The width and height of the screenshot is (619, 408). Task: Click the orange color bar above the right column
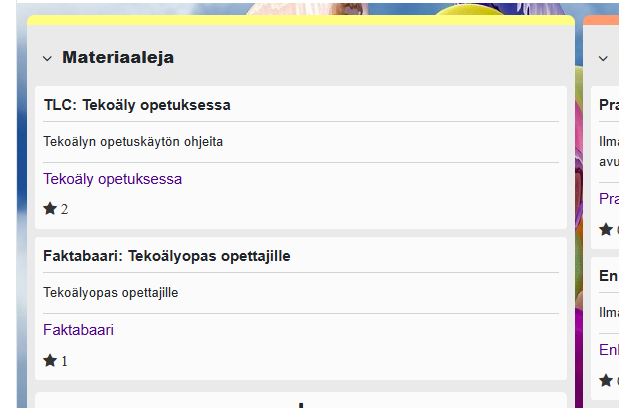[602, 19]
